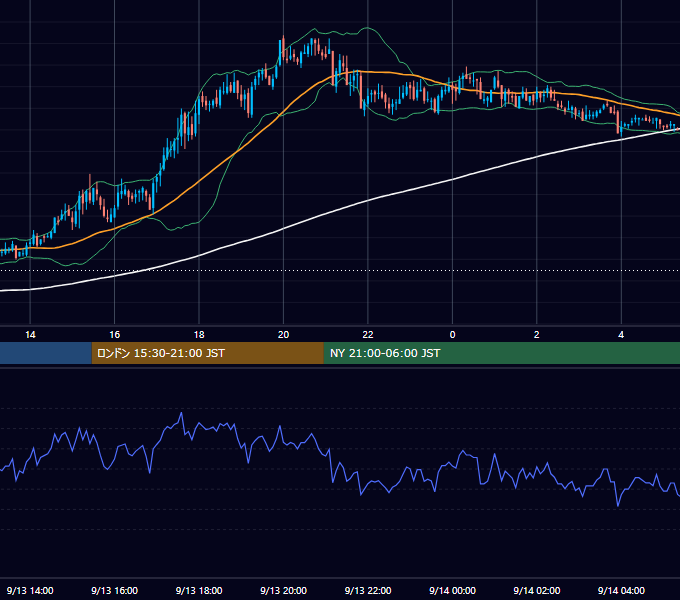Click the '9/14 00:00' date label

pyautogui.click(x=452, y=590)
